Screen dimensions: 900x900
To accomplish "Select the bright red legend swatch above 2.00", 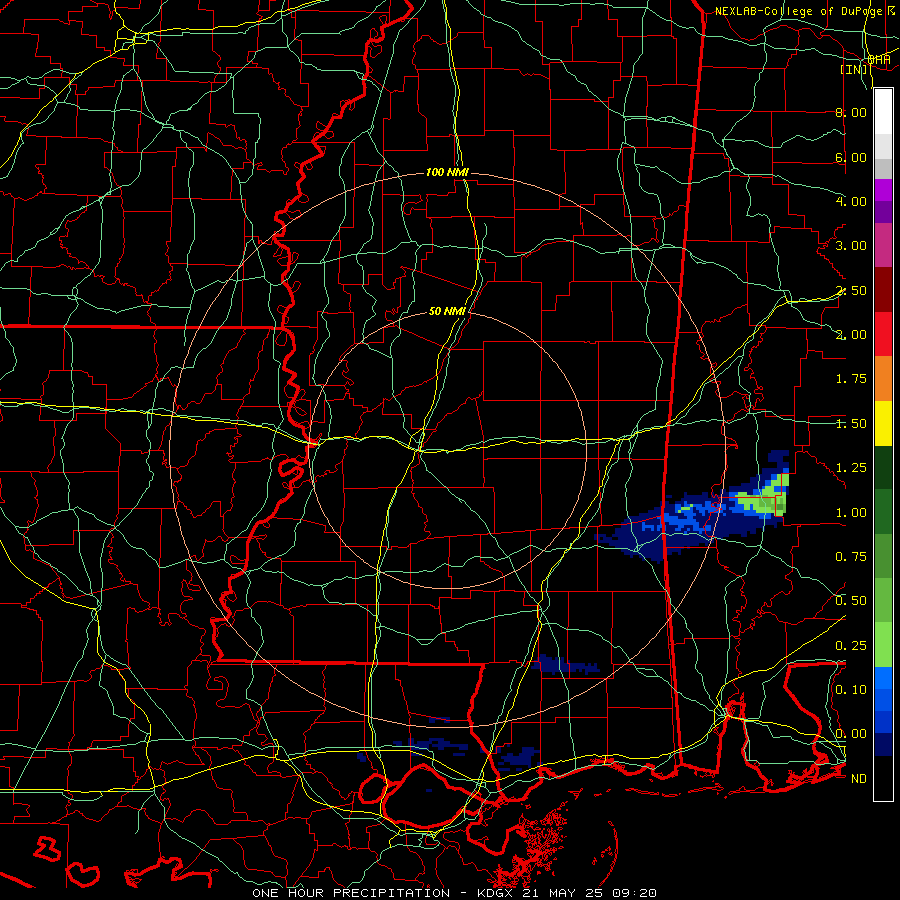I will [883, 334].
